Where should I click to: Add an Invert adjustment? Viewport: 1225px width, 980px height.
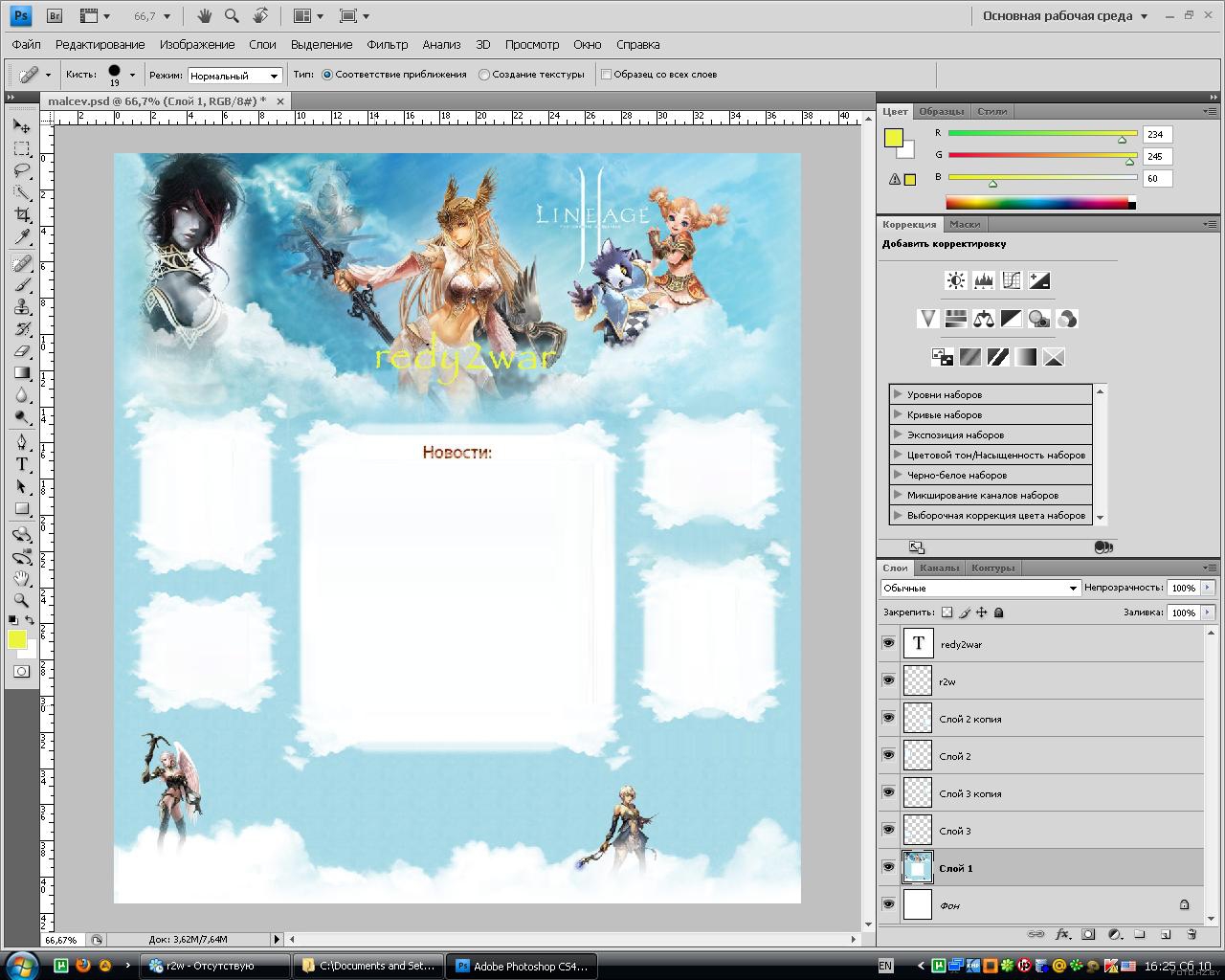[x=943, y=357]
